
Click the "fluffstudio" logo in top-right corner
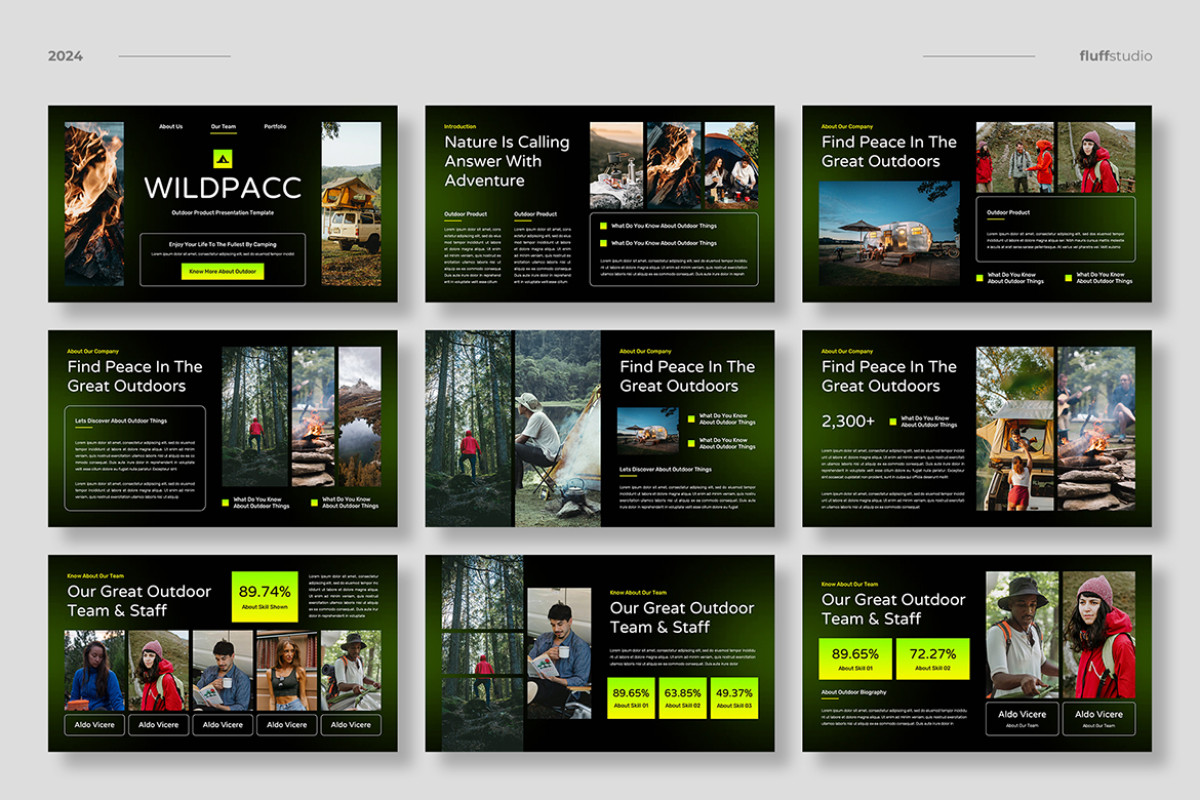(1115, 56)
